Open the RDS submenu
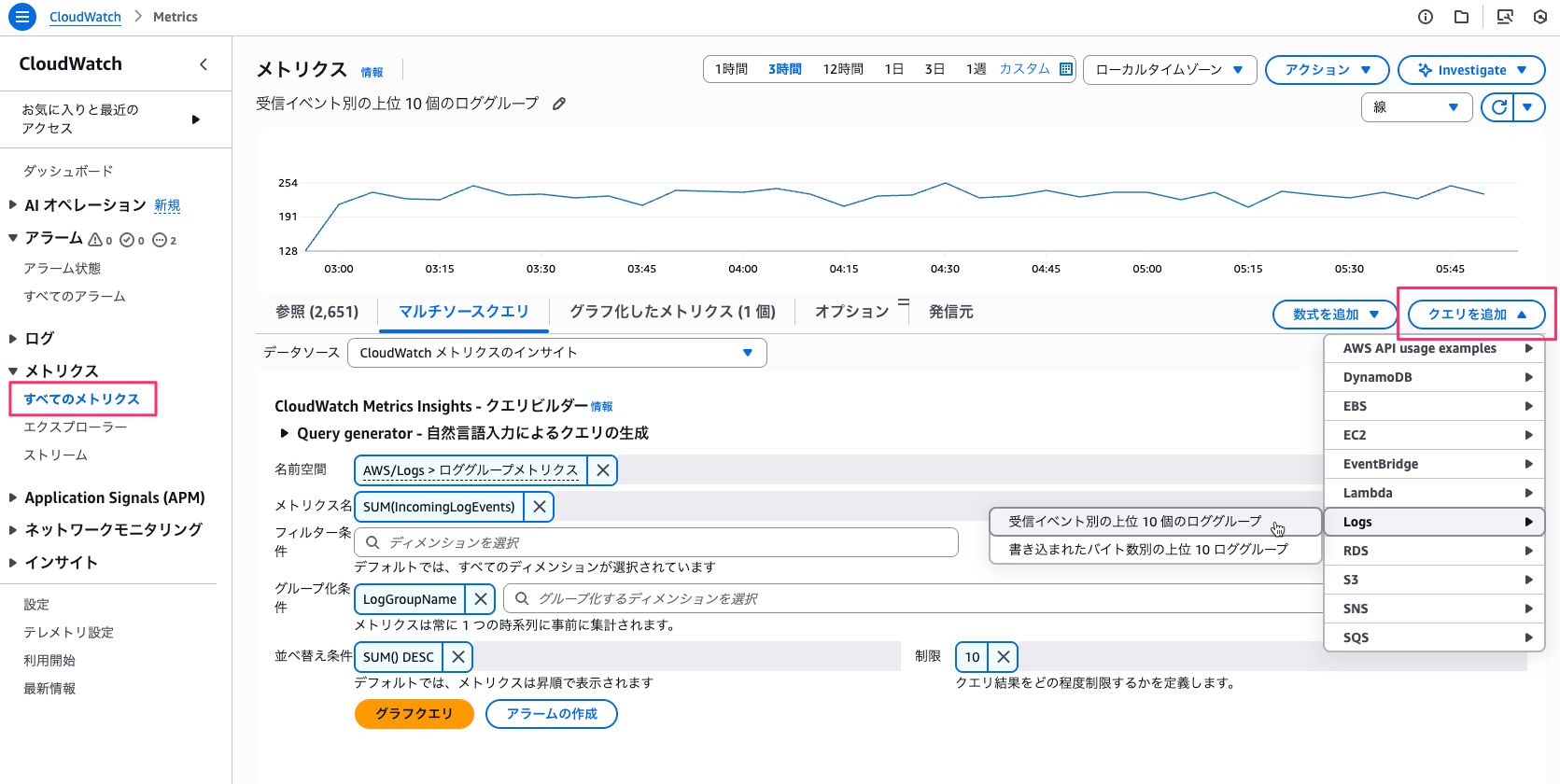Image resolution: width=1560 pixels, height=784 pixels. click(1434, 551)
